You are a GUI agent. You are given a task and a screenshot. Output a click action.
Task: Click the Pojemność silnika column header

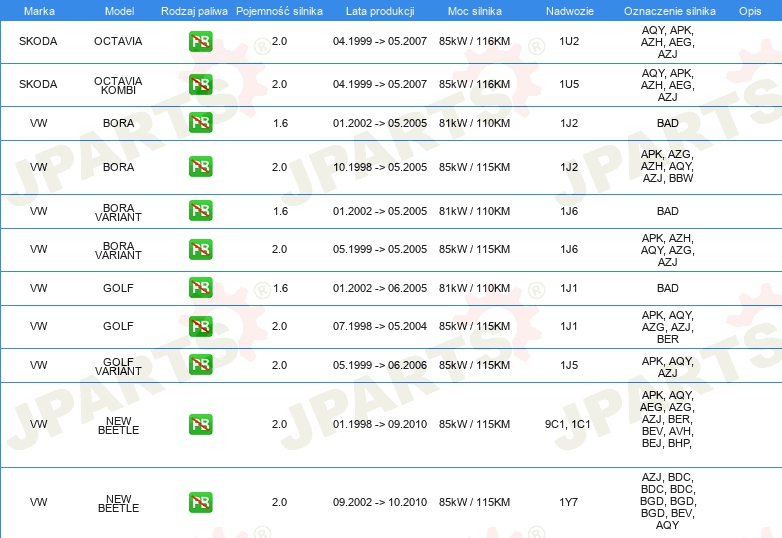279,11
